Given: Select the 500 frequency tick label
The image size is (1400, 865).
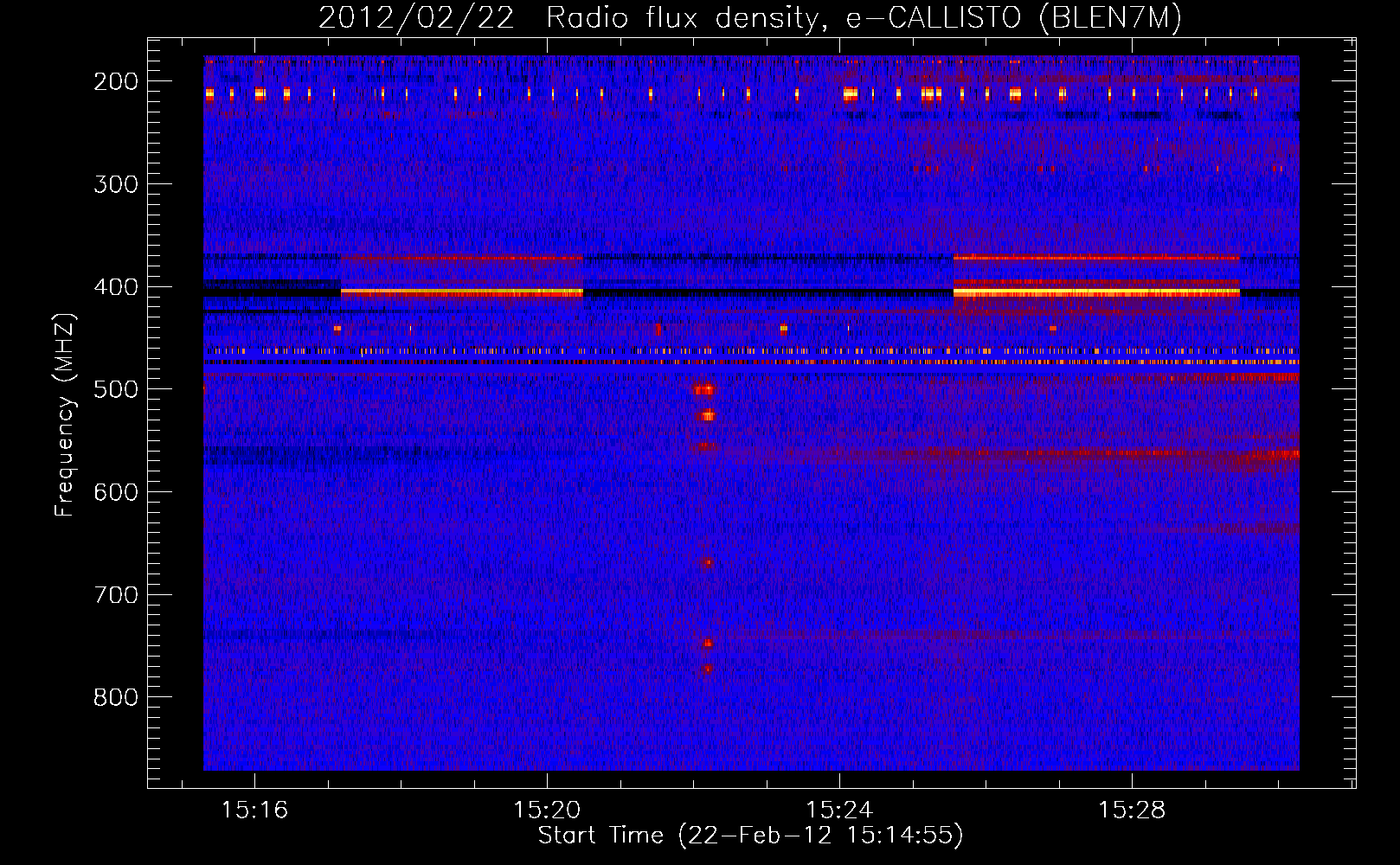Looking at the screenshot, I should tap(116, 389).
